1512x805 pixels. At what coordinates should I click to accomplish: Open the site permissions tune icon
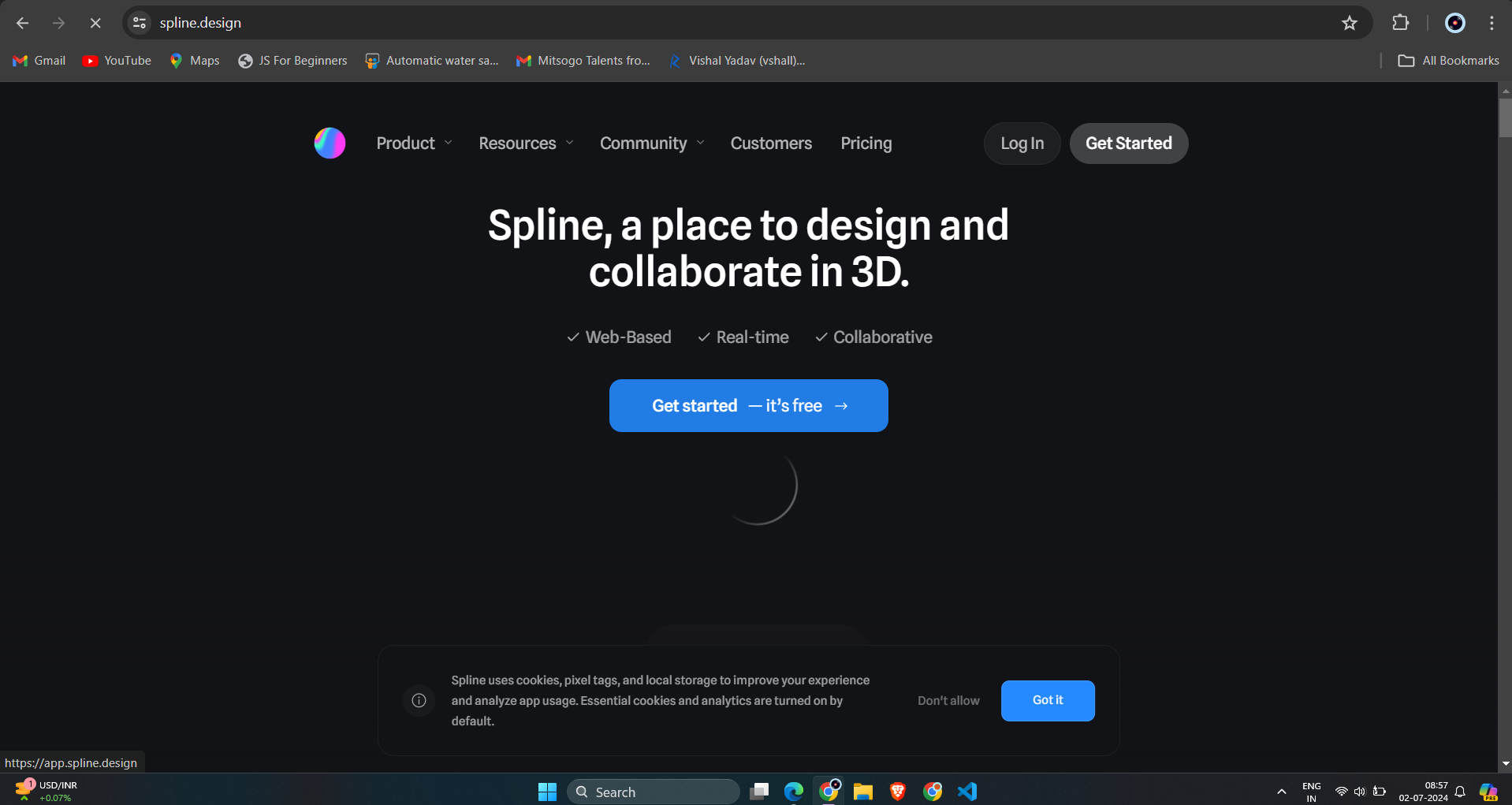139,23
